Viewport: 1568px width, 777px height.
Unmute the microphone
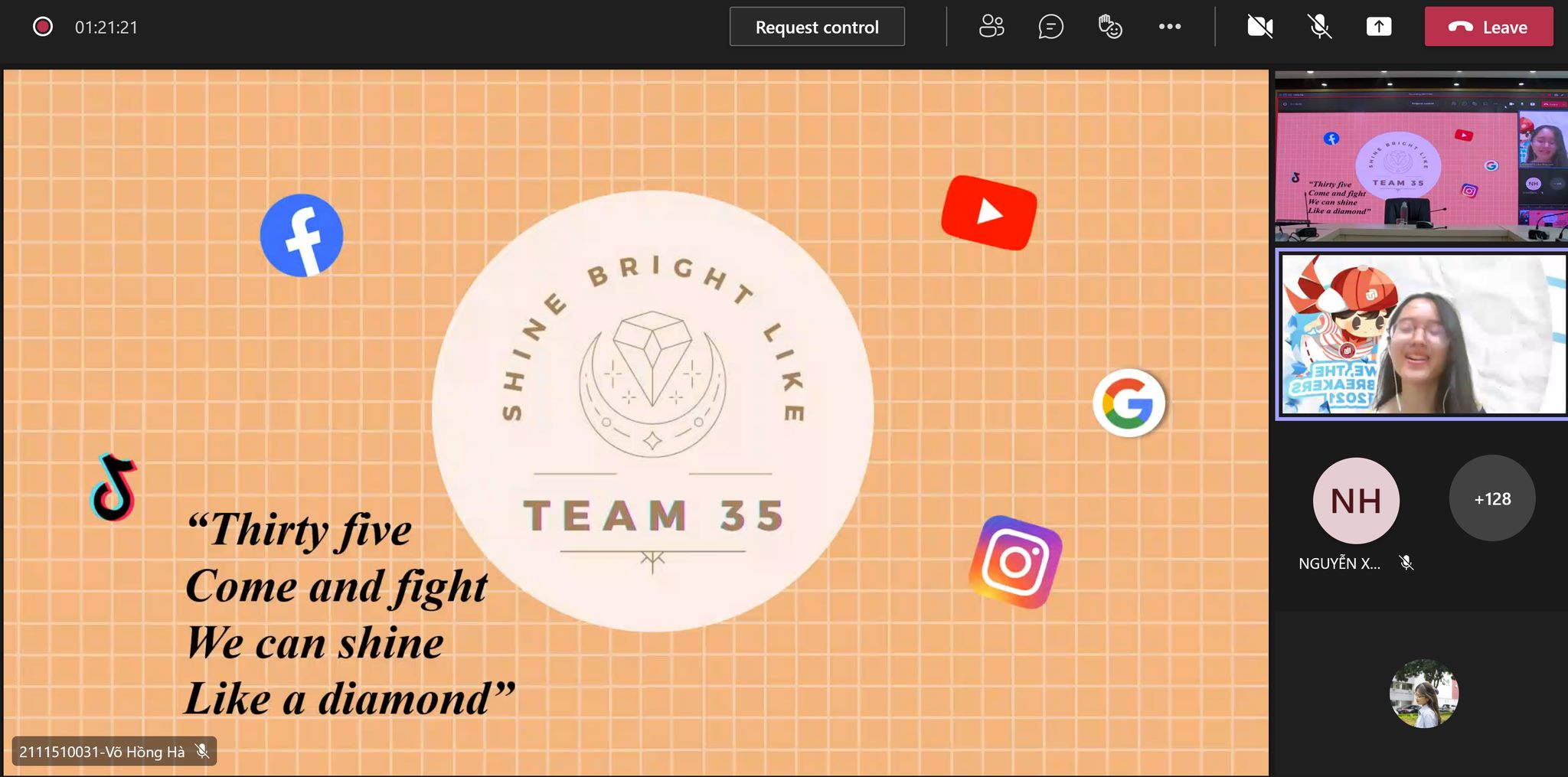tap(1319, 27)
